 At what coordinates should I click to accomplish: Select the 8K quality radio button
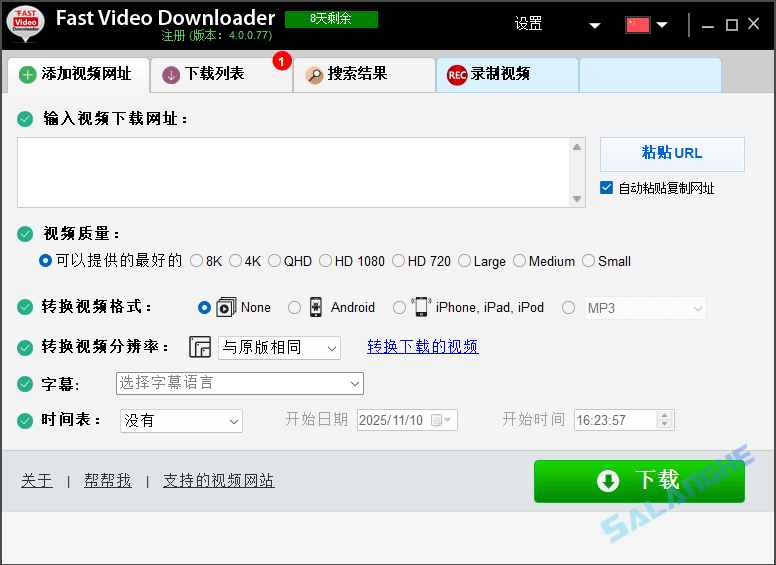click(196, 261)
